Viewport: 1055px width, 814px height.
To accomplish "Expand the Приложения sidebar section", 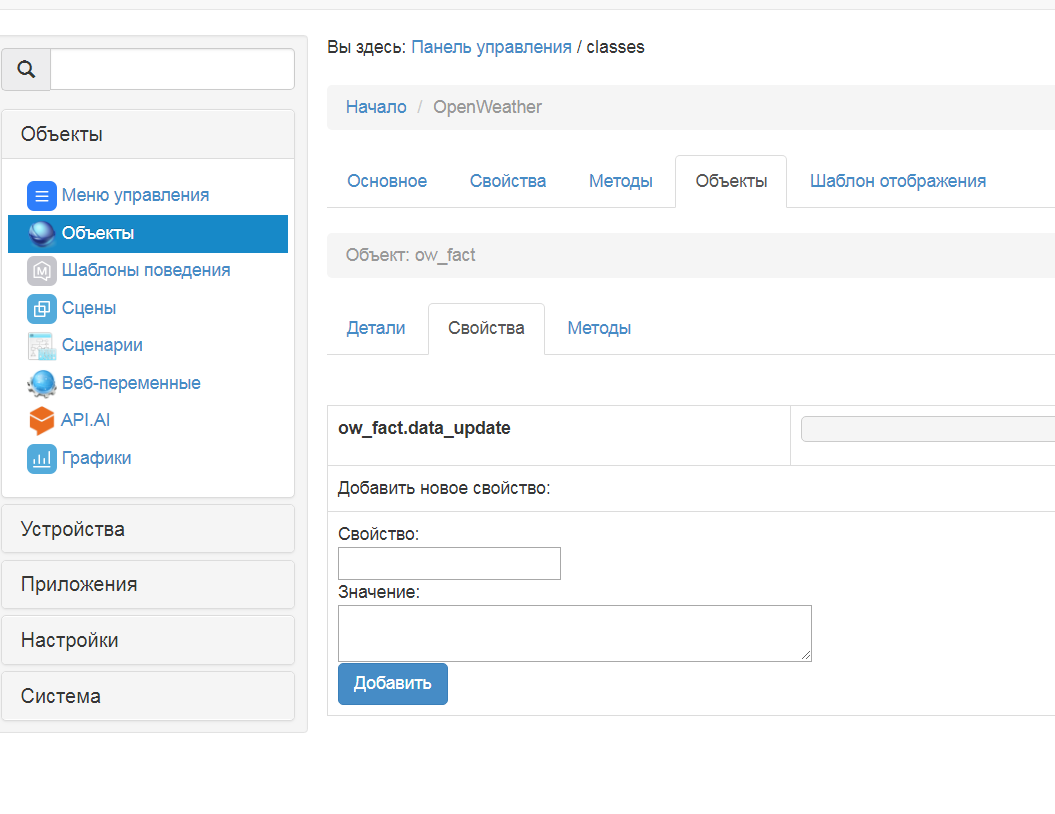I will click(148, 584).
